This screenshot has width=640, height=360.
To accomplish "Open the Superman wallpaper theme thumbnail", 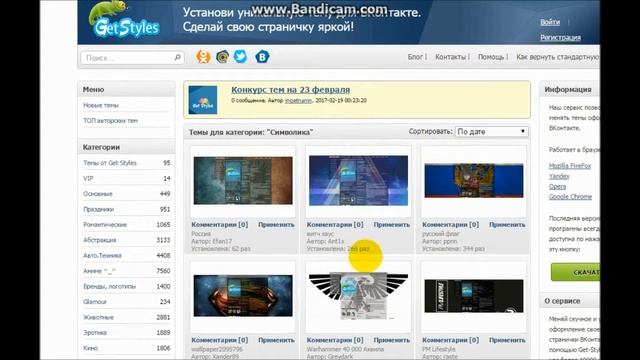I will (x=243, y=296).
